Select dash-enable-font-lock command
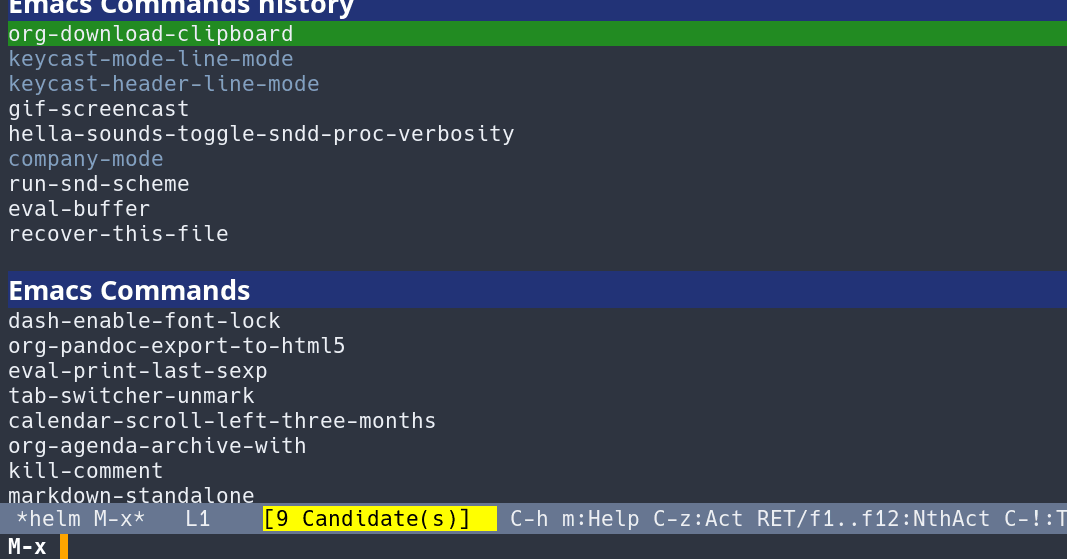 [x=144, y=321]
